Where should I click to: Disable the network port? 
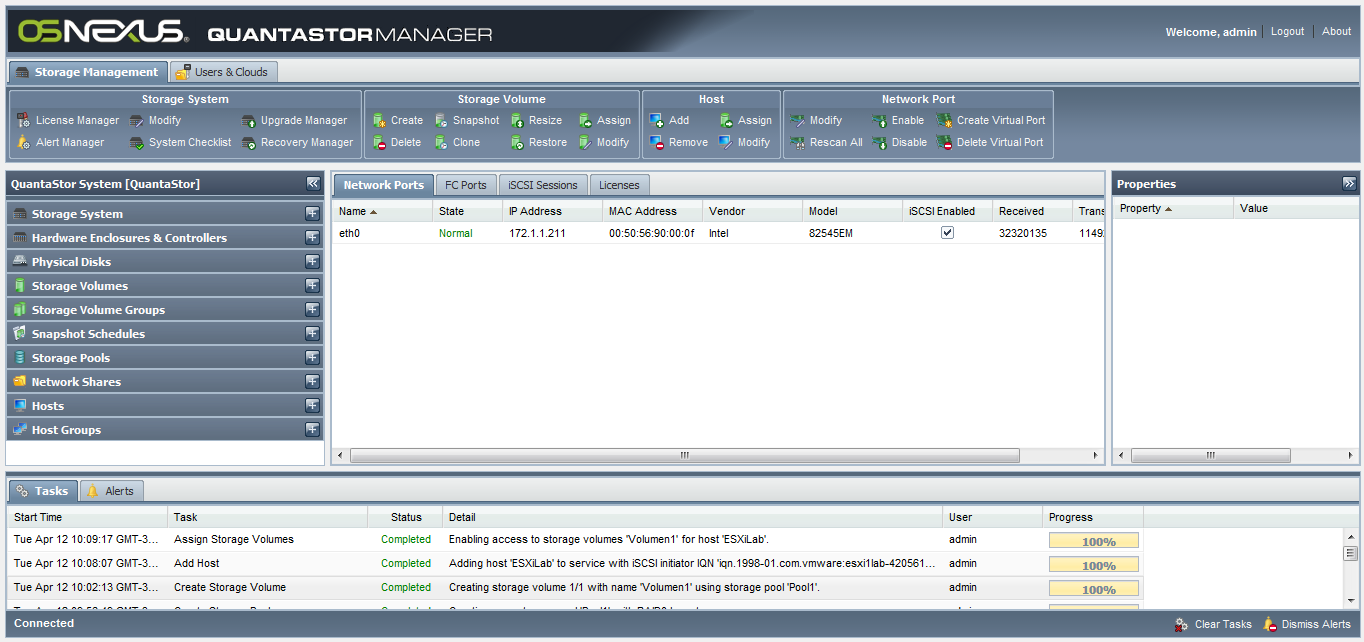(899, 142)
